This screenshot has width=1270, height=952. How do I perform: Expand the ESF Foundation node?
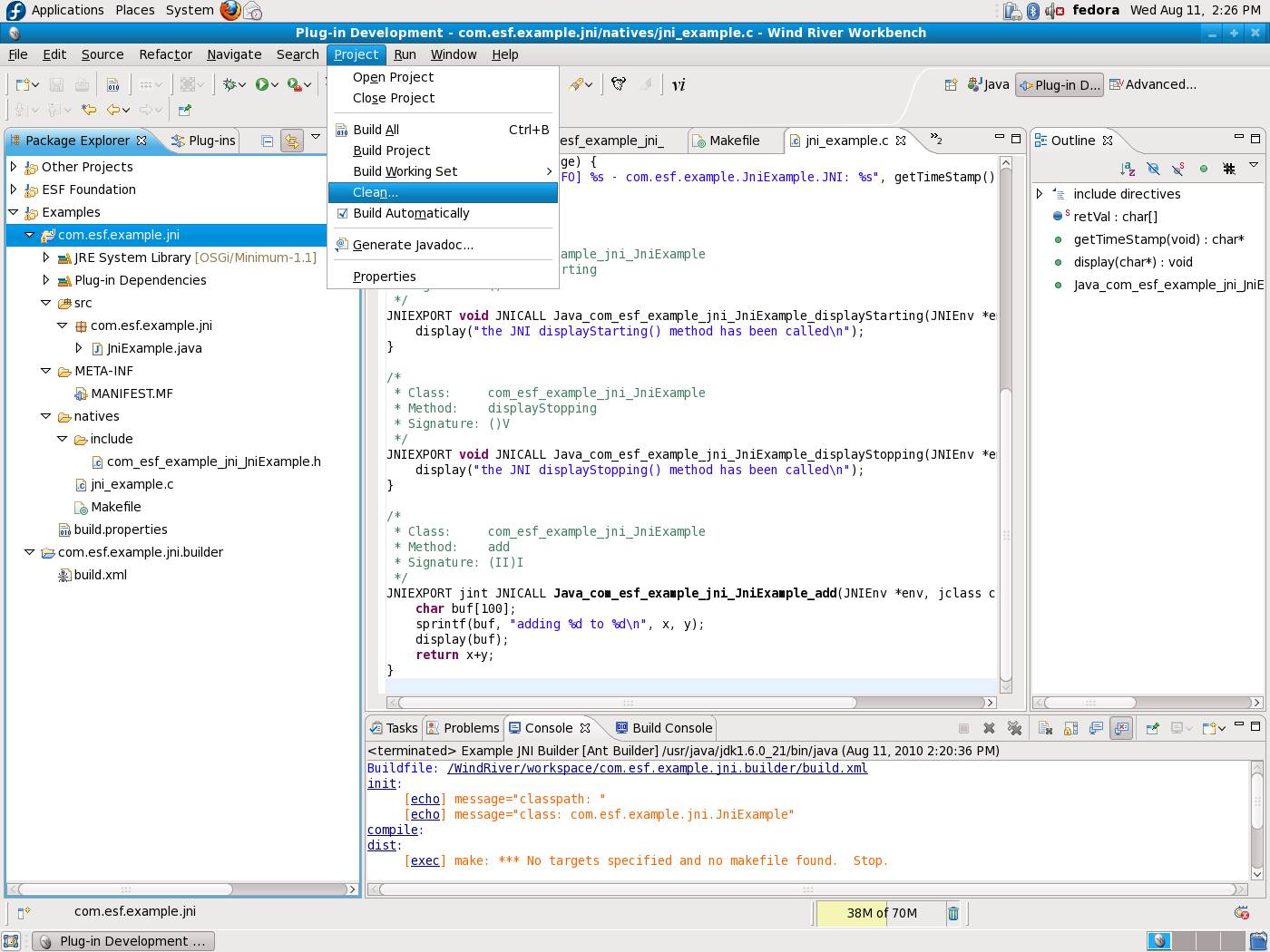14,189
